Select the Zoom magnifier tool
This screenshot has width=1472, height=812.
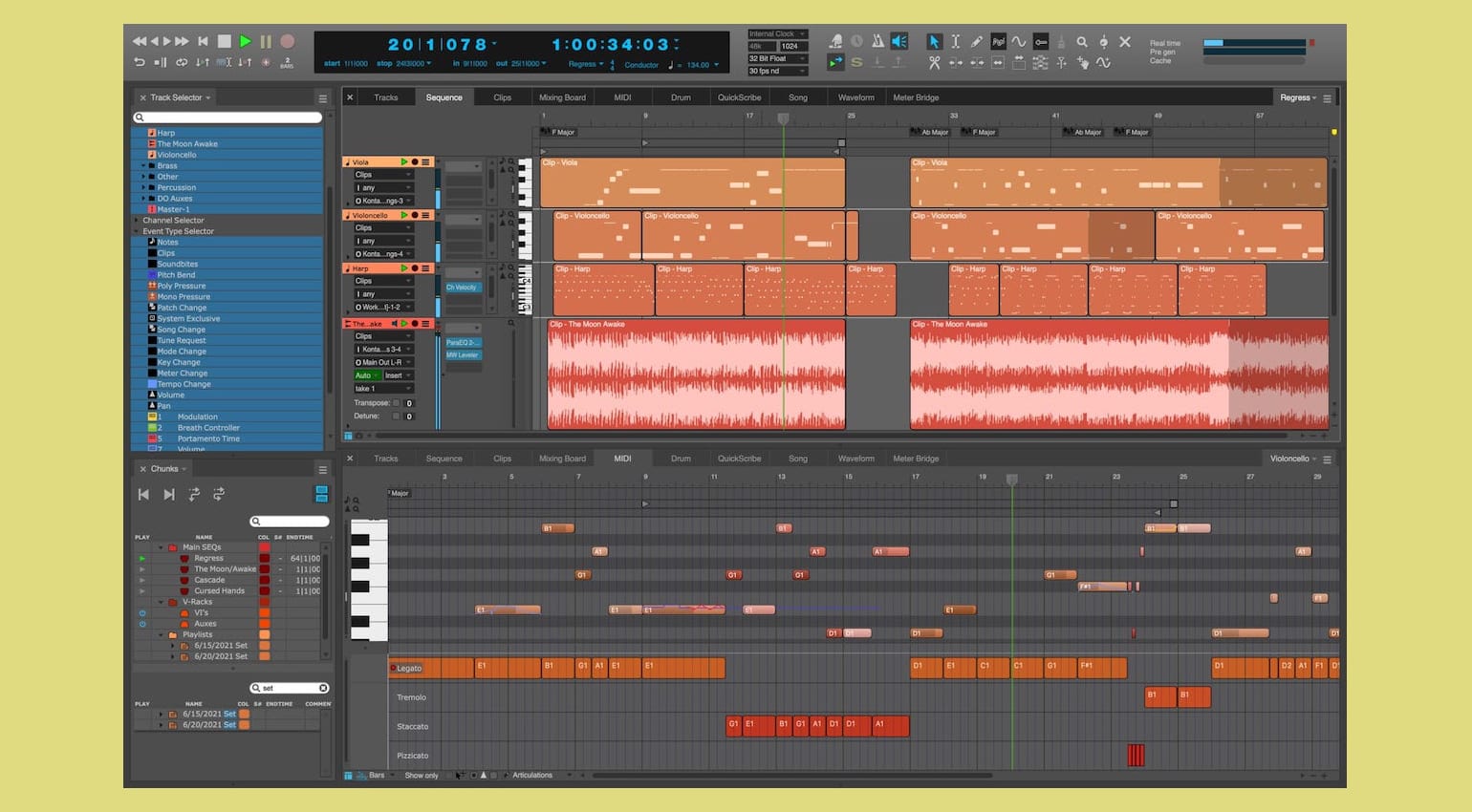point(1082,41)
